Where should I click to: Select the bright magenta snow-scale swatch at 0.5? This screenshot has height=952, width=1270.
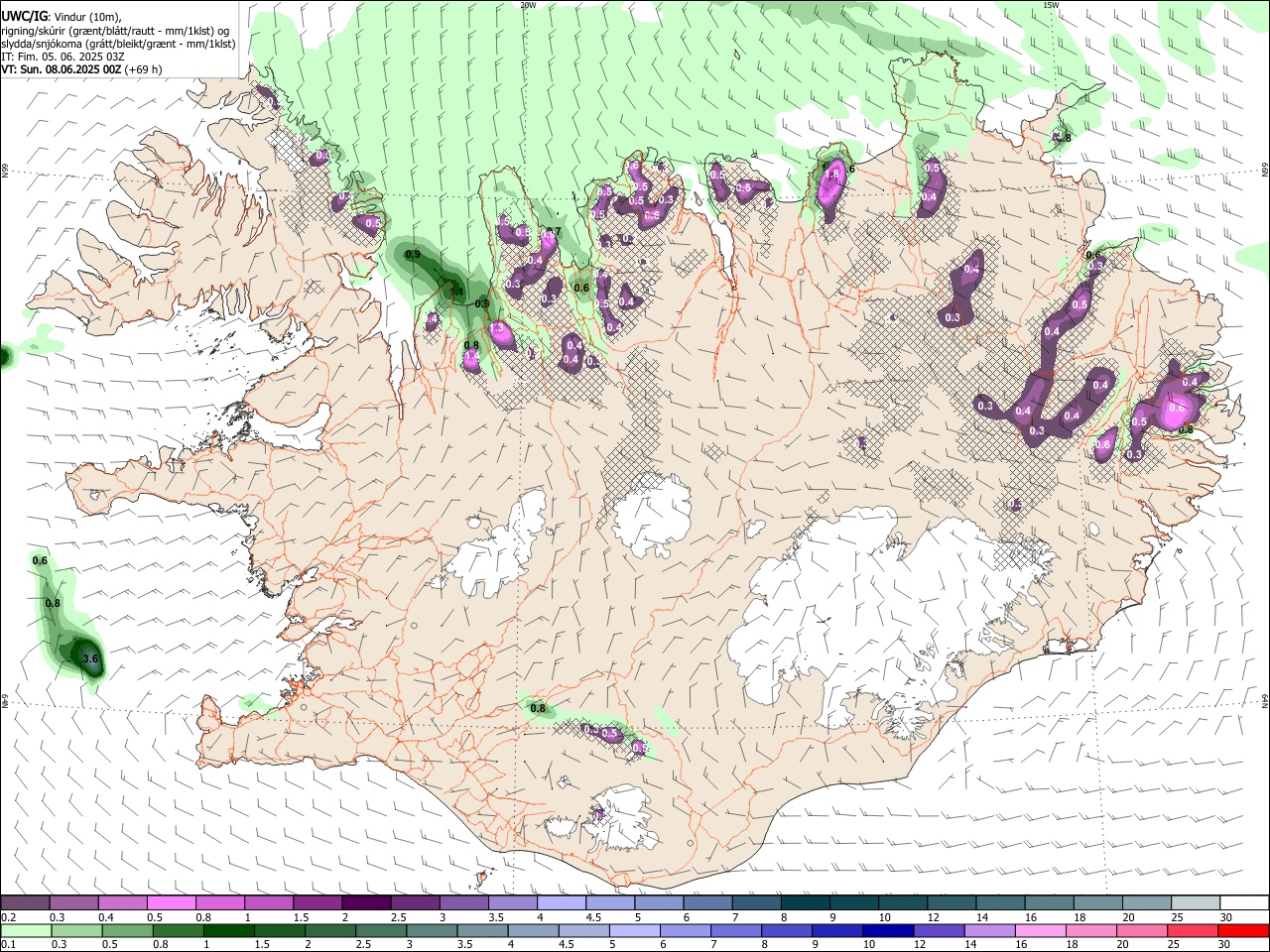click(172, 902)
